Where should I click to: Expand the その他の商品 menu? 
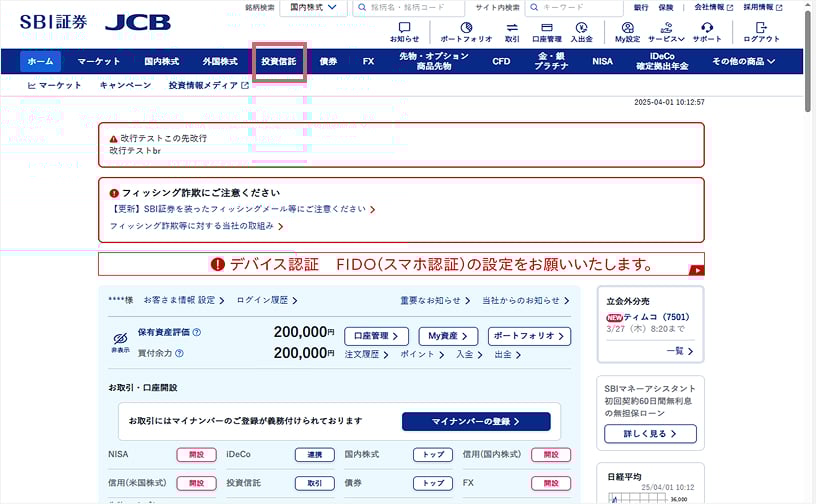[x=743, y=61]
